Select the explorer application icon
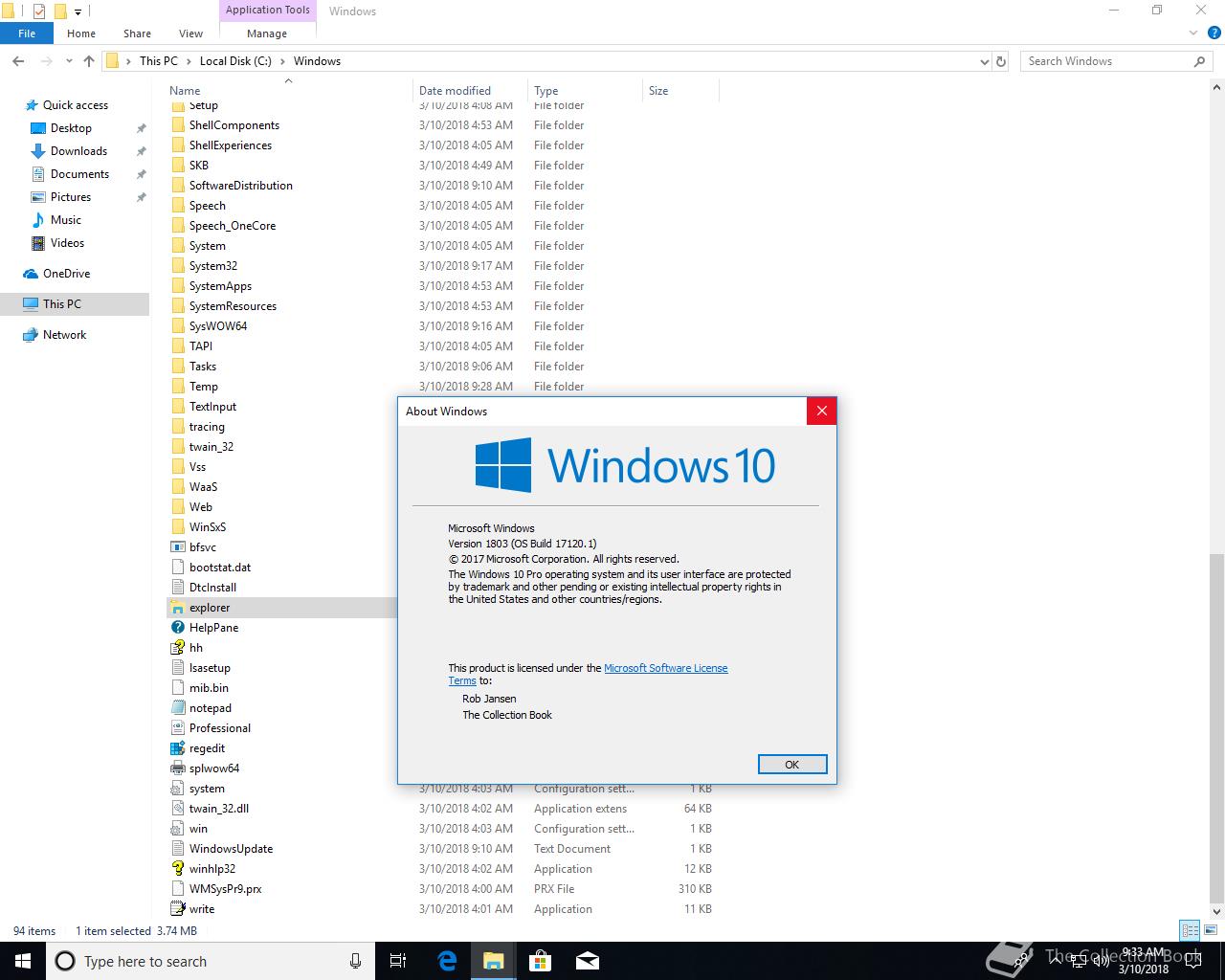The width and height of the screenshot is (1225, 980). click(x=177, y=608)
